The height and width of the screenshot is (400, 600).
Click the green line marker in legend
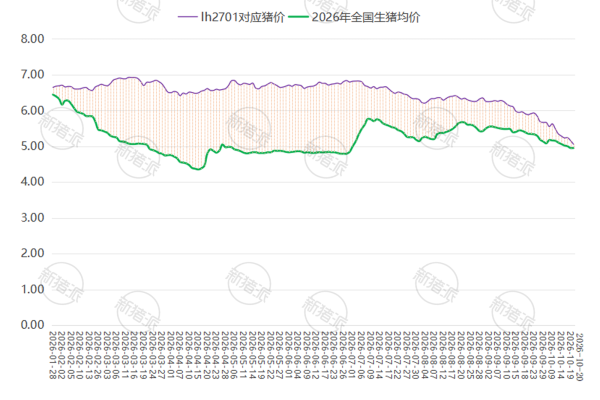[x=298, y=17]
